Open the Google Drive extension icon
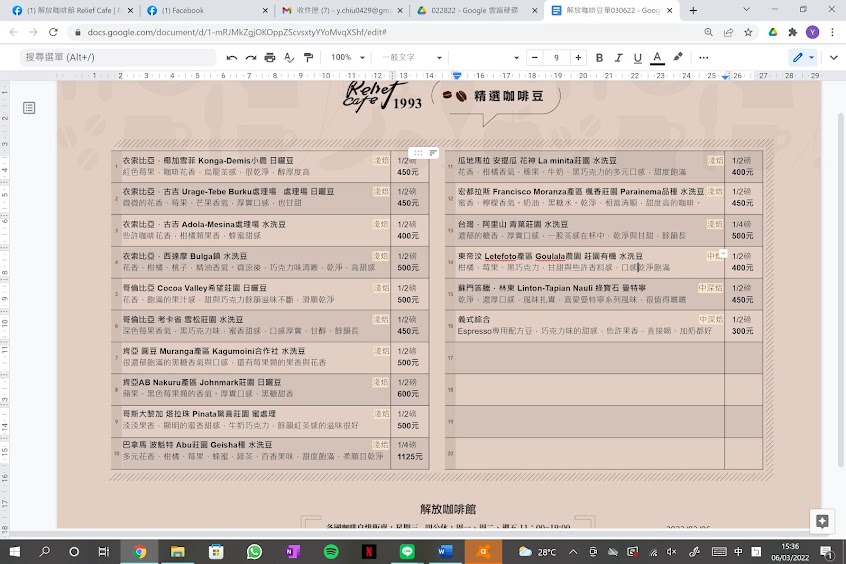This screenshot has width=846, height=564. (773, 32)
